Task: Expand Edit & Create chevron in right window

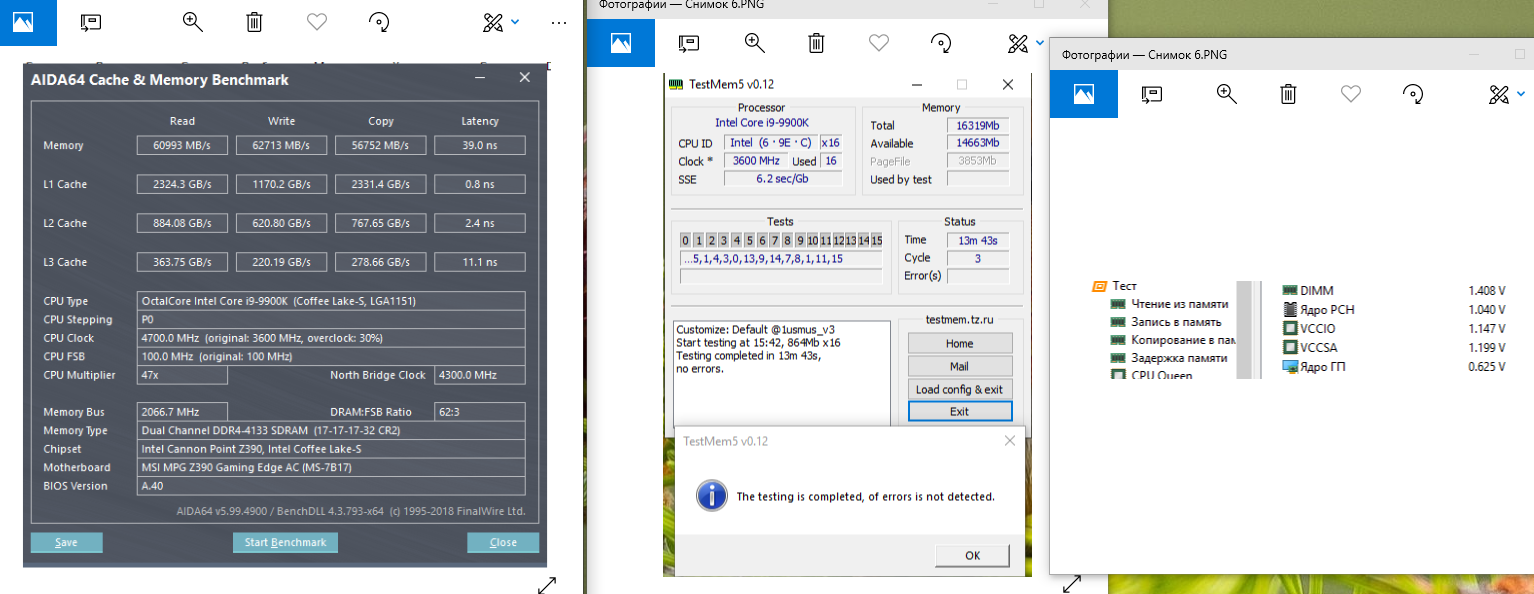Action: pyautogui.click(x=1521, y=94)
